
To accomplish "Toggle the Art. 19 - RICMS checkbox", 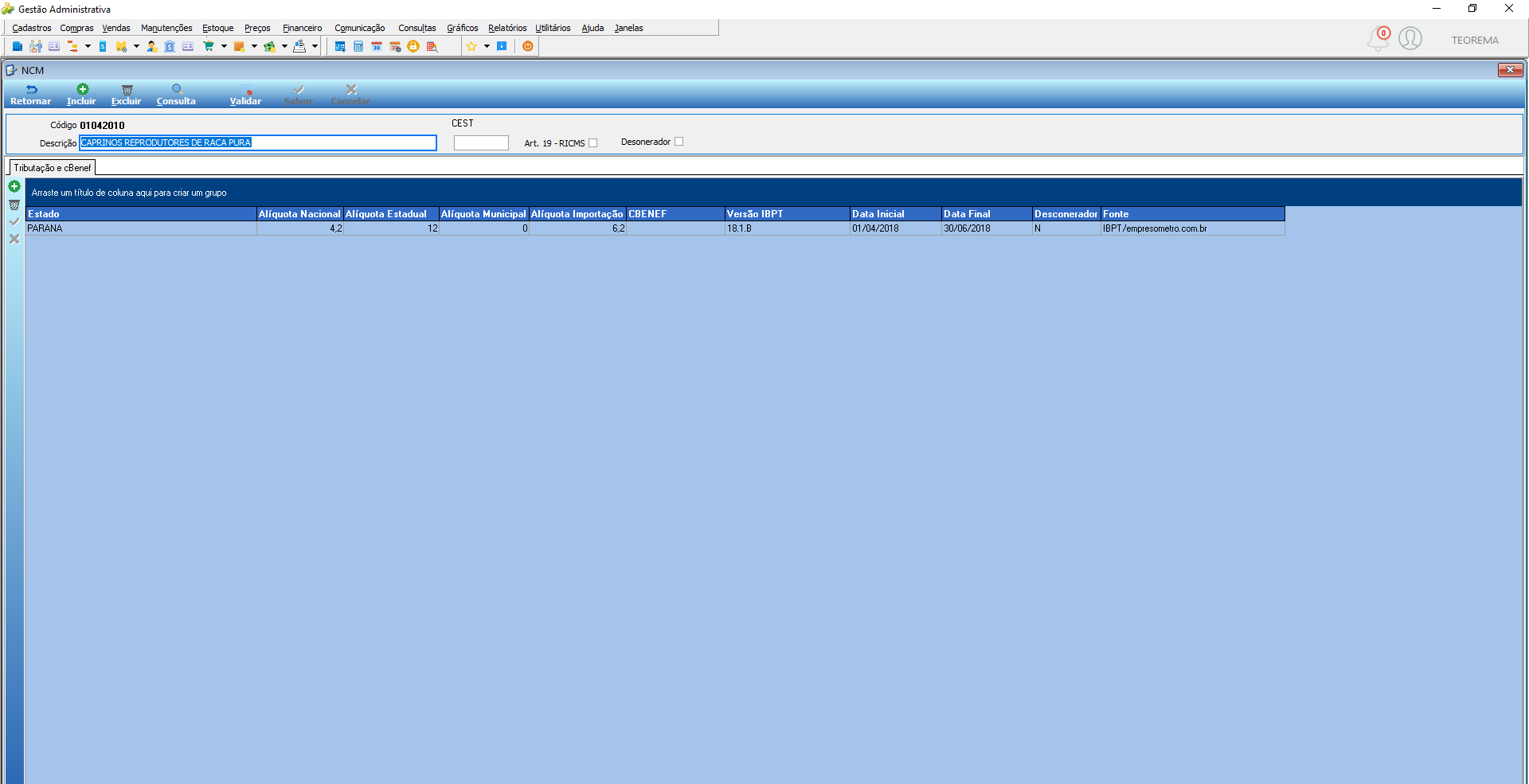I will pos(592,143).
